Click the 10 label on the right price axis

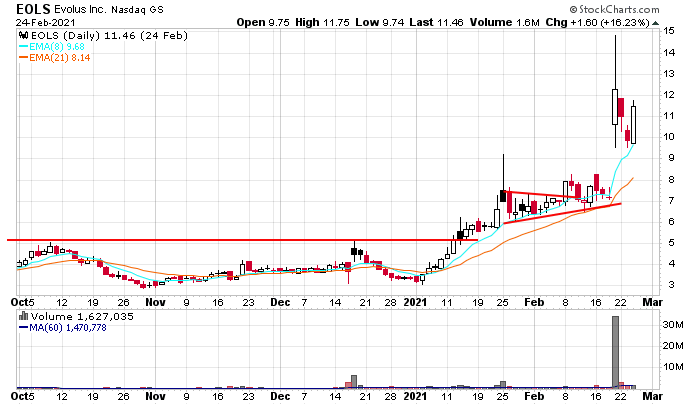[668, 137]
